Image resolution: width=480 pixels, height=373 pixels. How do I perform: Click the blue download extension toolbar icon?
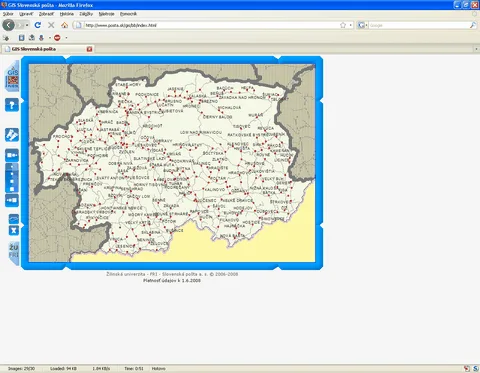(x=41, y=38)
